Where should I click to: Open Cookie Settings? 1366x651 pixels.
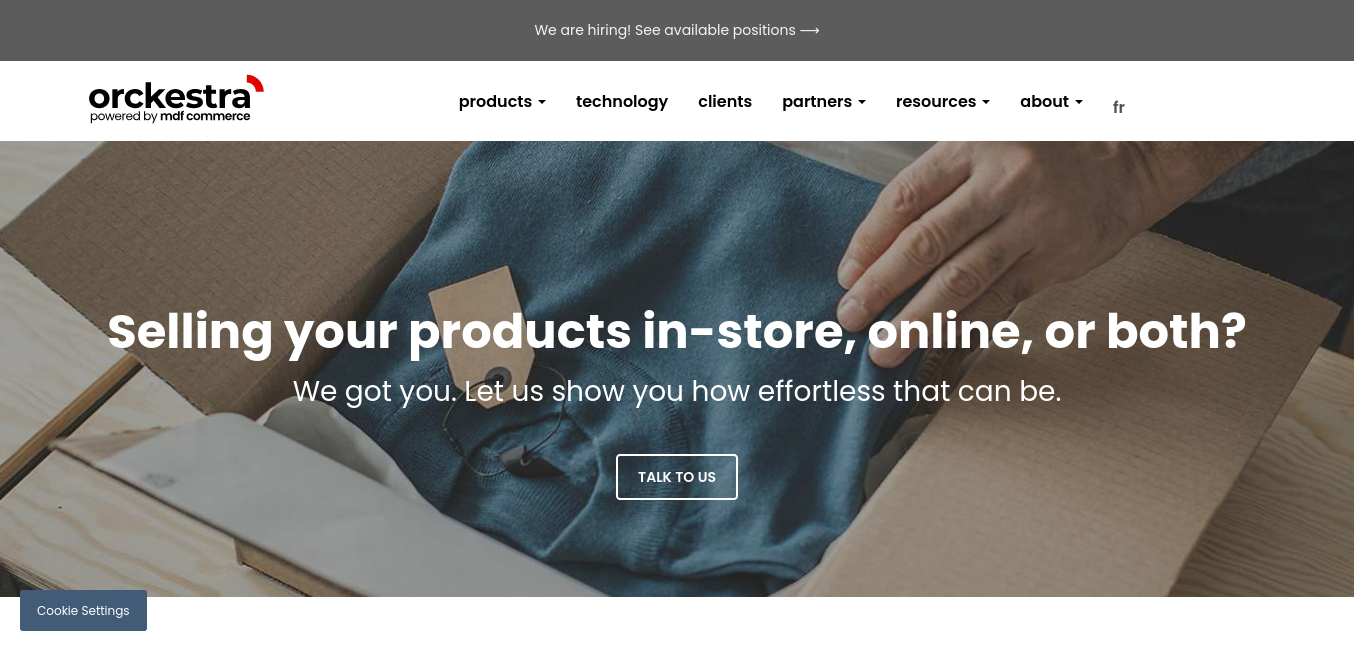click(83, 610)
